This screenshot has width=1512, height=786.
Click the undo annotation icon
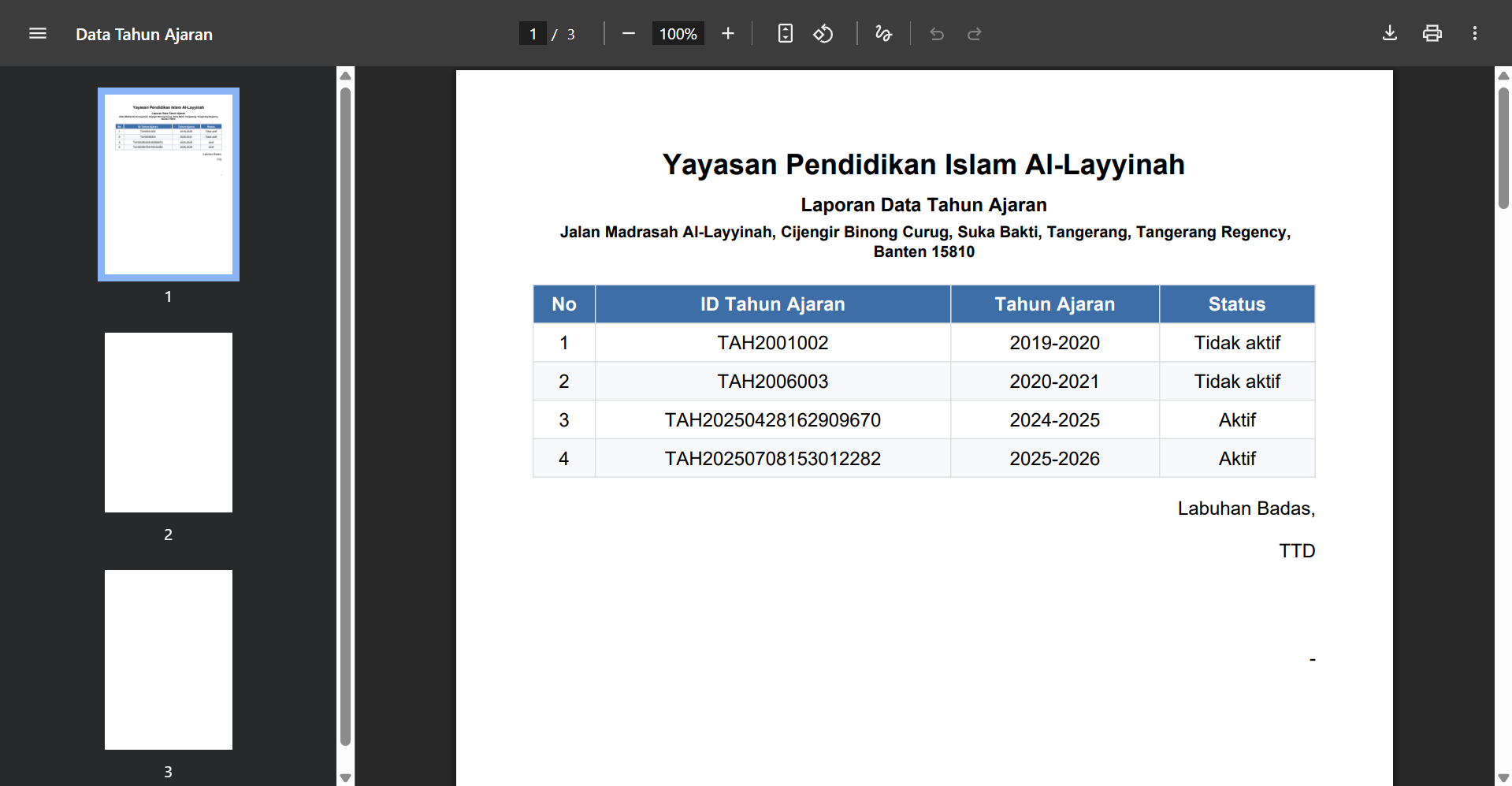(x=936, y=34)
